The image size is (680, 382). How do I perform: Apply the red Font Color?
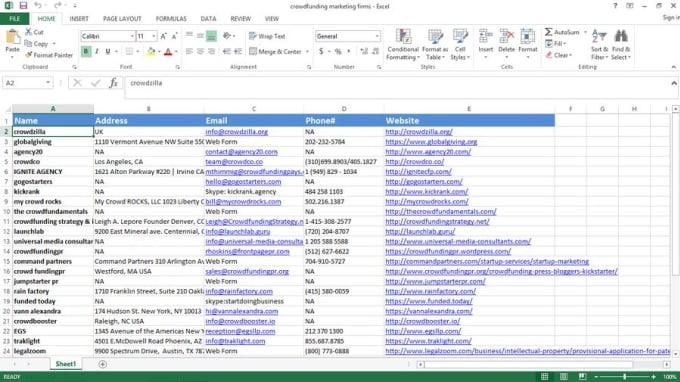click(x=168, y=52)
